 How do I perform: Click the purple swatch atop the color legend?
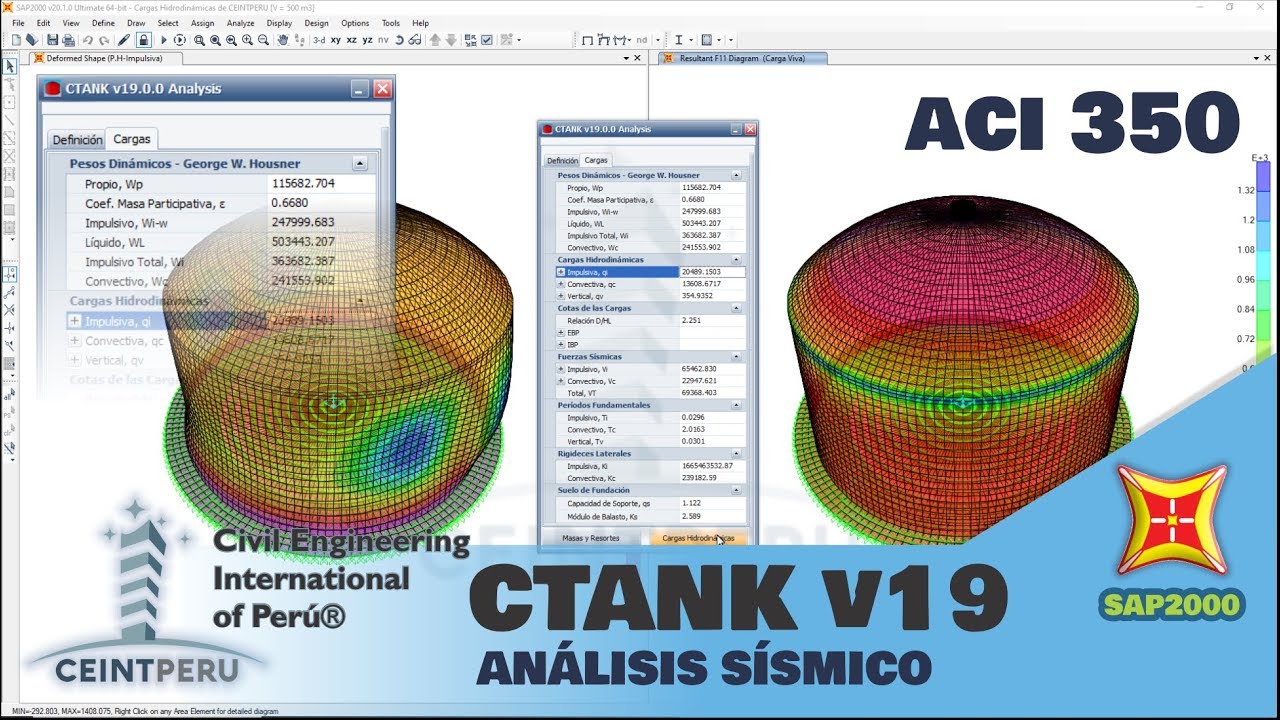click(x=1263, y=174)
